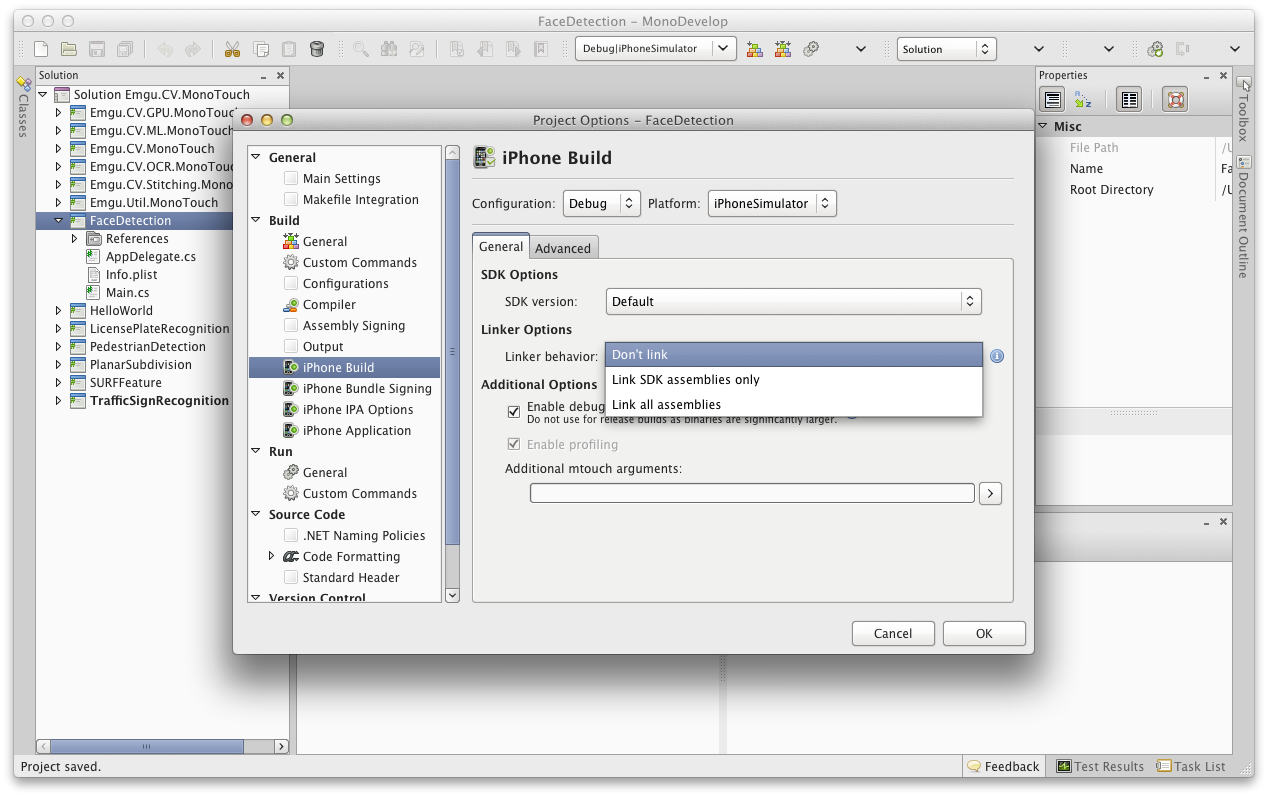Click the Delete trash can toolbar icon

click(x=317, y=48)
